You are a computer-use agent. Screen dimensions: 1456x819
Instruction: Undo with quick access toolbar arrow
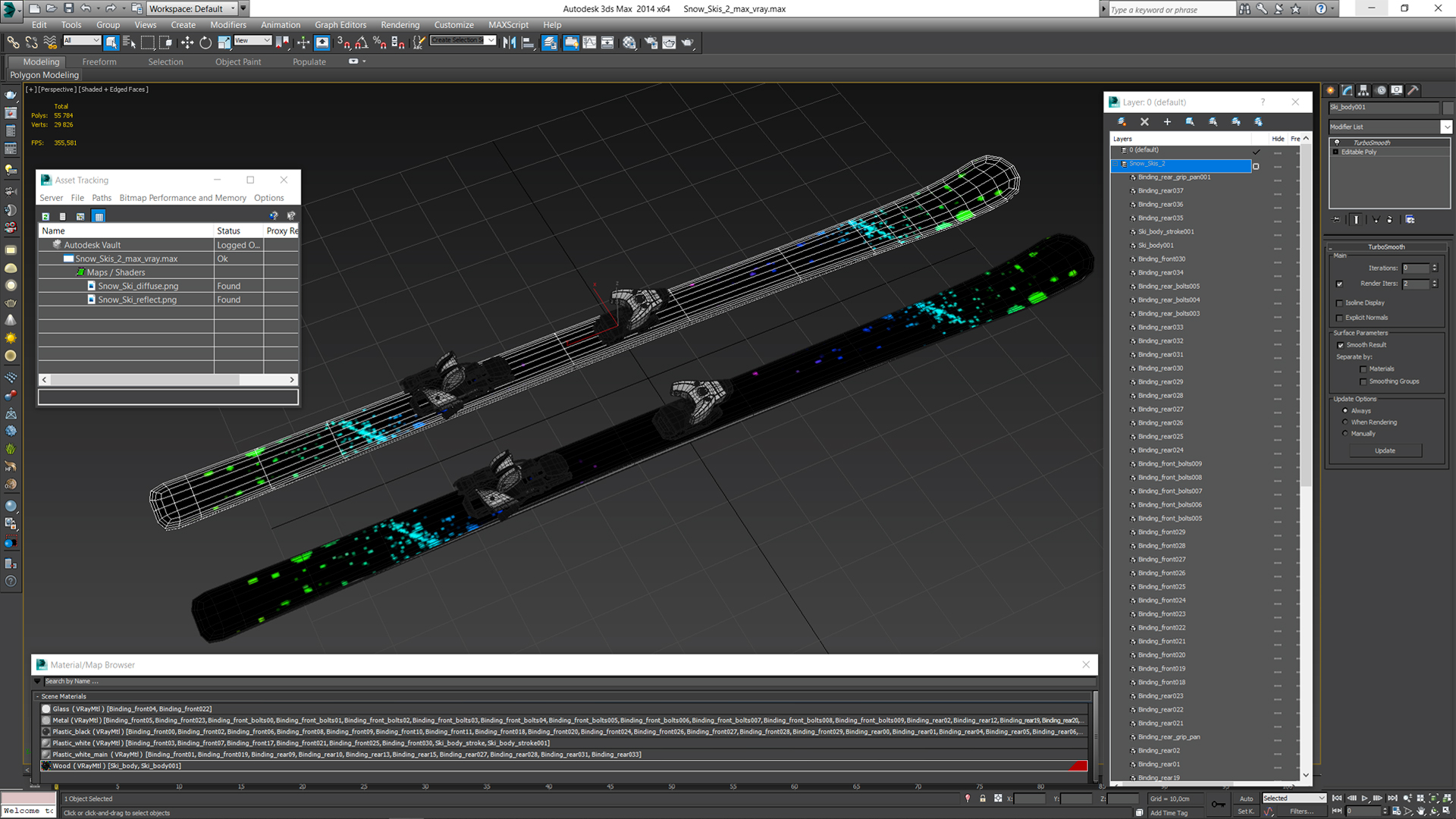tap(86, 8)
